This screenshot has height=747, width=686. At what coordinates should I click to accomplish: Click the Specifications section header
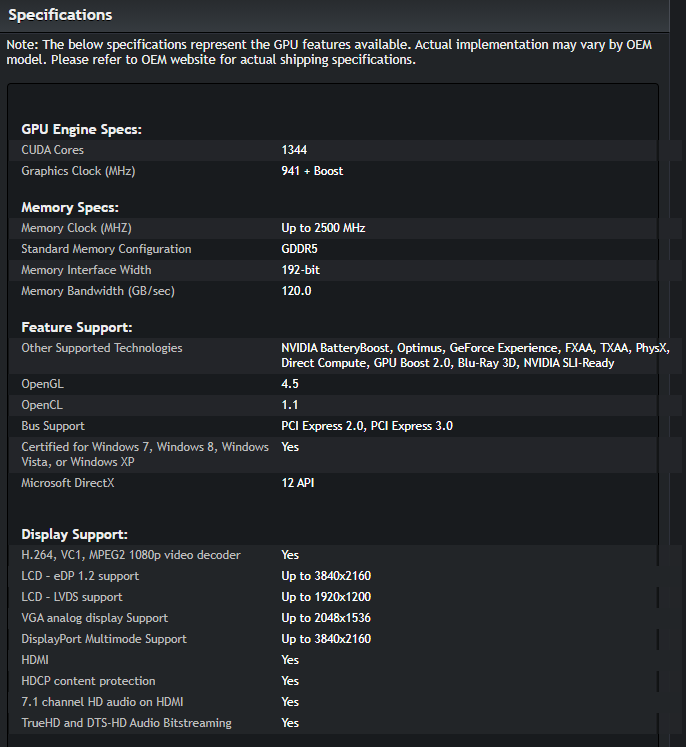61,15
